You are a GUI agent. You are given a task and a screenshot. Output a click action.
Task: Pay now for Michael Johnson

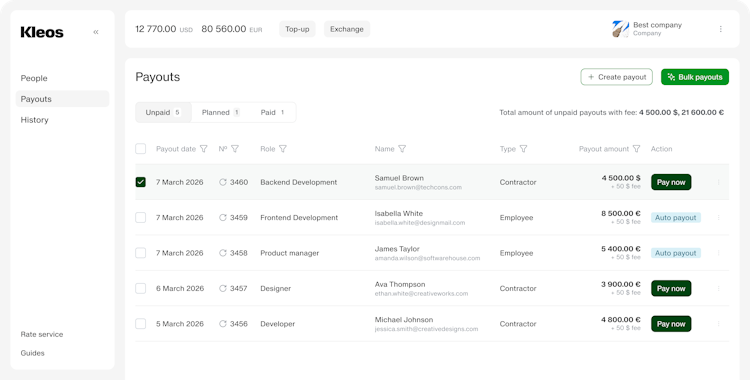pos(671,324)
